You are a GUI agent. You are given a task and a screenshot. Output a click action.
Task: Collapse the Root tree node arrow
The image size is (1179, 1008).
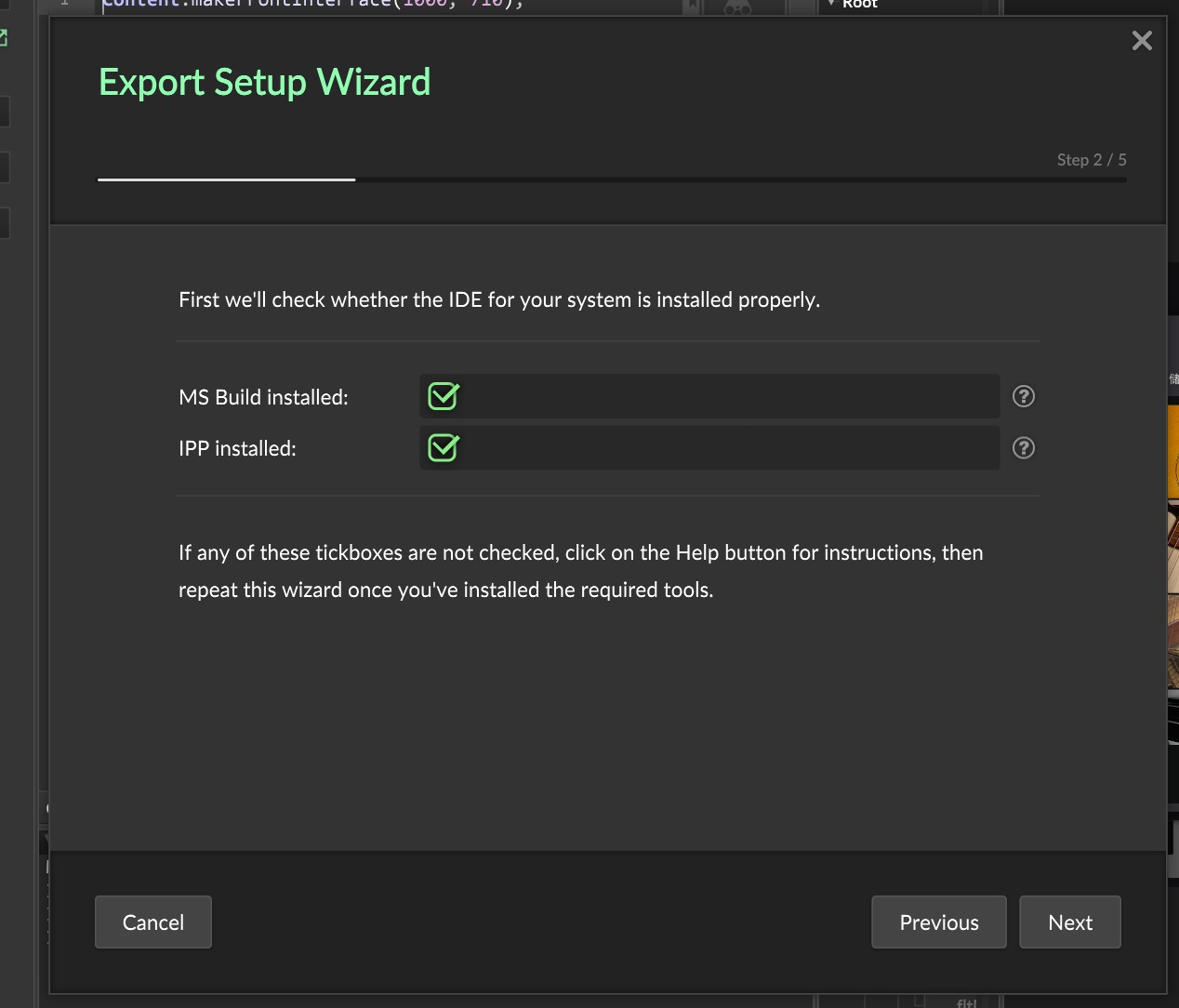830,4
